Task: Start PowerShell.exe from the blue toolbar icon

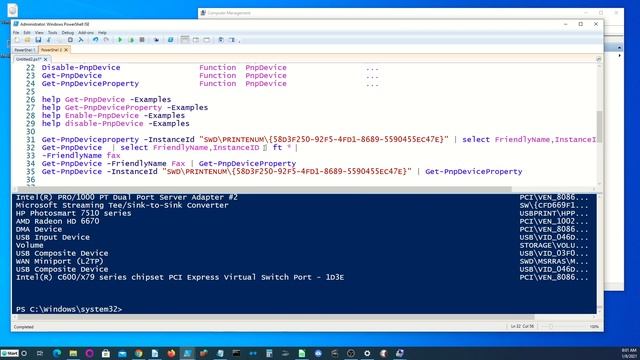Action: (x=171, y=40)
